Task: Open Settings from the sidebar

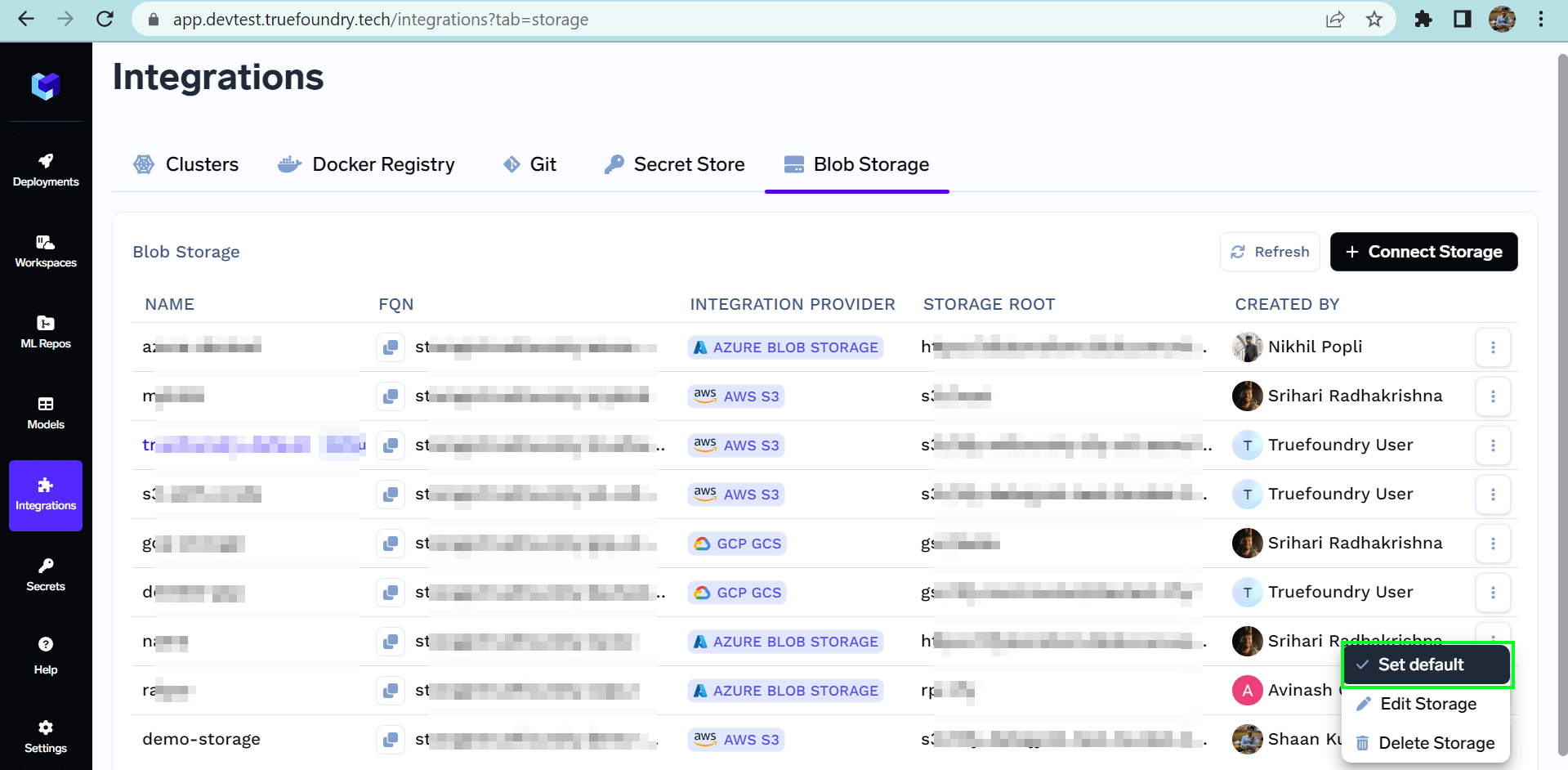Action: click(46, 736)
